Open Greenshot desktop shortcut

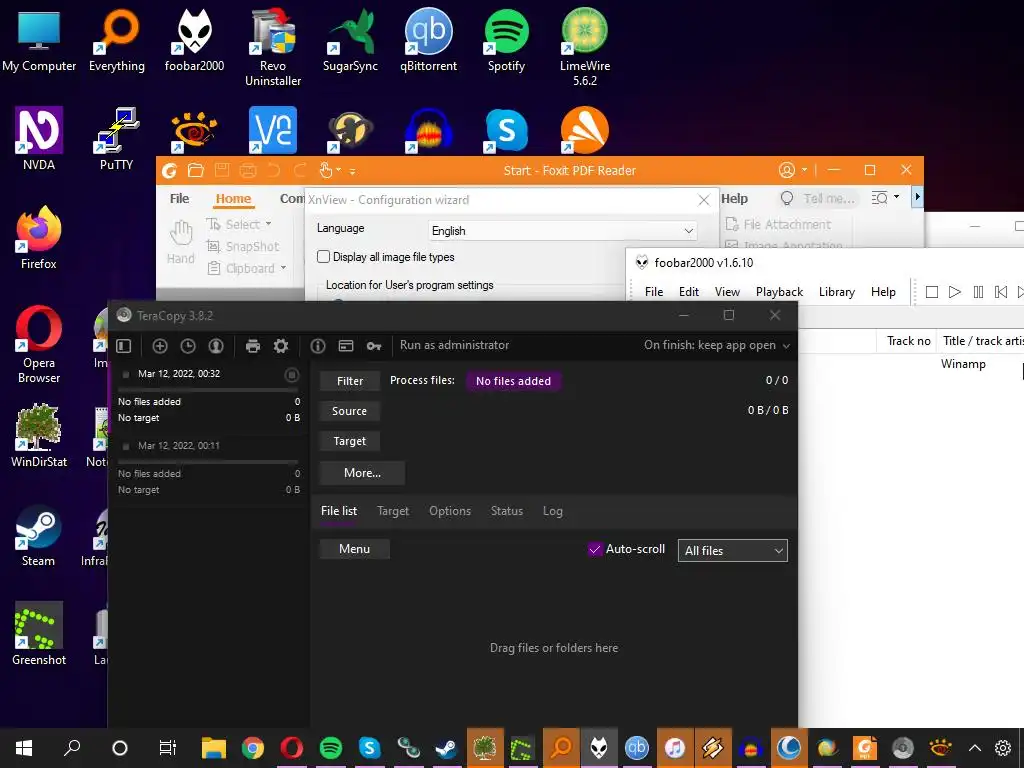pos(39,634)
